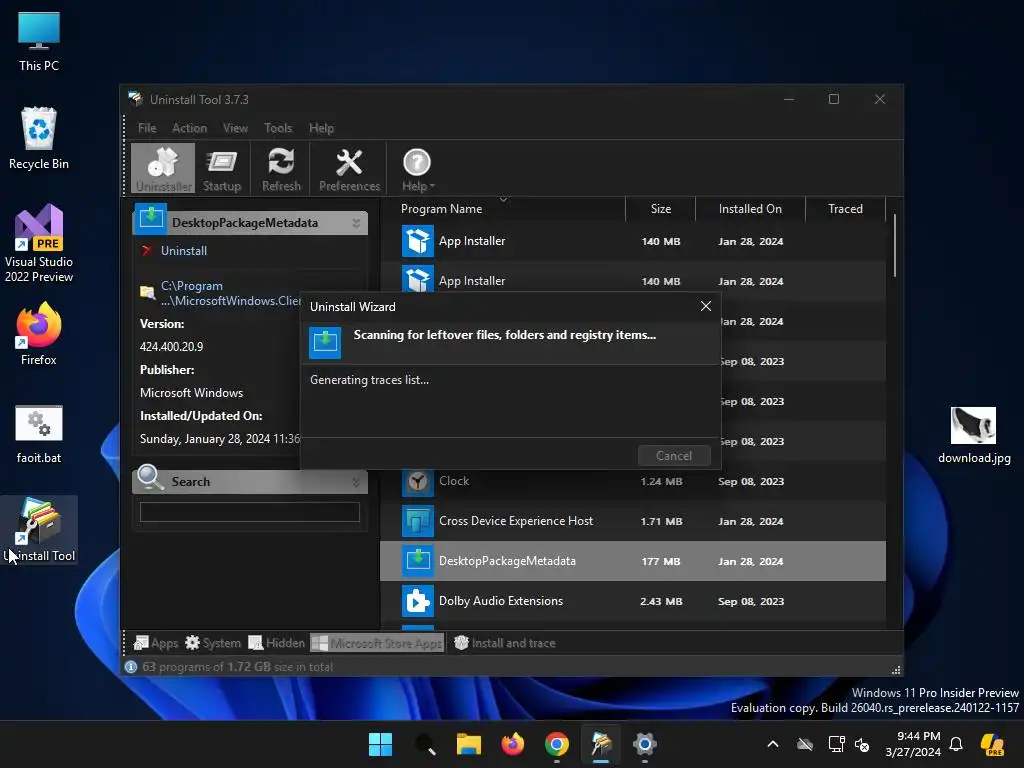Open the Windows Start menu

(380, 744)
